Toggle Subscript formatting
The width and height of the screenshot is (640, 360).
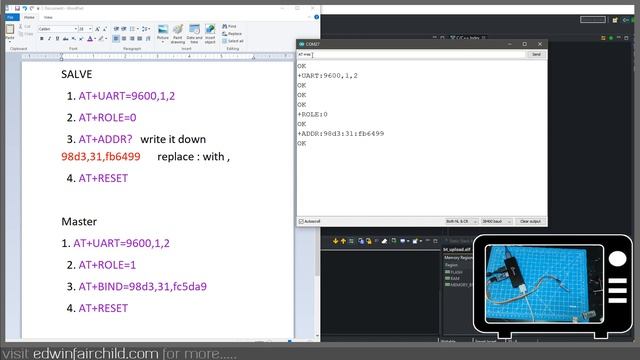pyautogui.click(x=73, y=39)
